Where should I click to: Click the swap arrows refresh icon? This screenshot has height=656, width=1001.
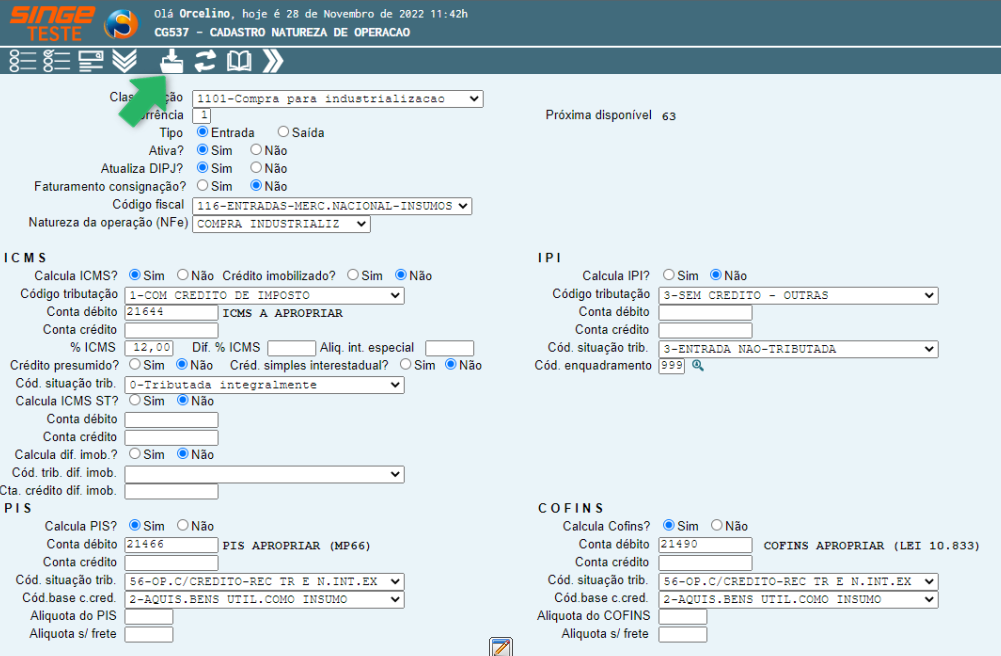click(x=205, y=61)
